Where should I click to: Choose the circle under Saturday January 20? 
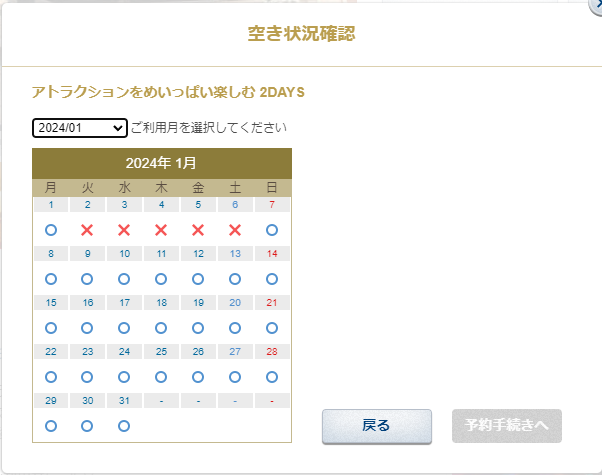[x=235, y=328]
